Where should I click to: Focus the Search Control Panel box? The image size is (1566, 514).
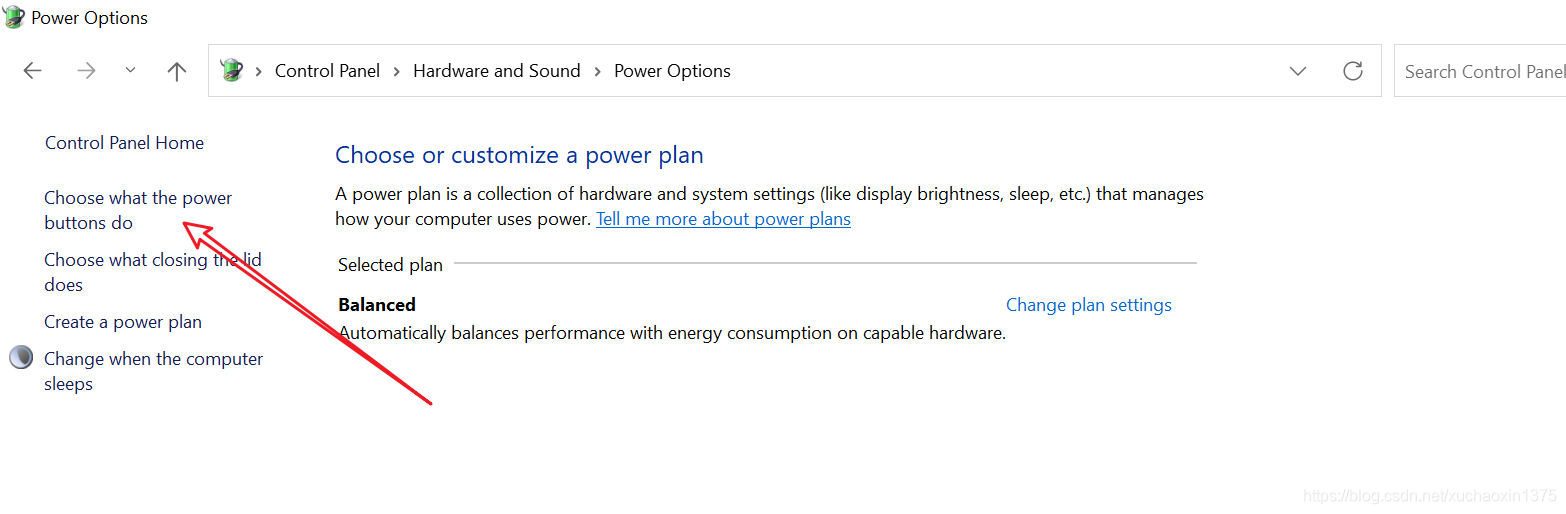(x=1480, y=71)
